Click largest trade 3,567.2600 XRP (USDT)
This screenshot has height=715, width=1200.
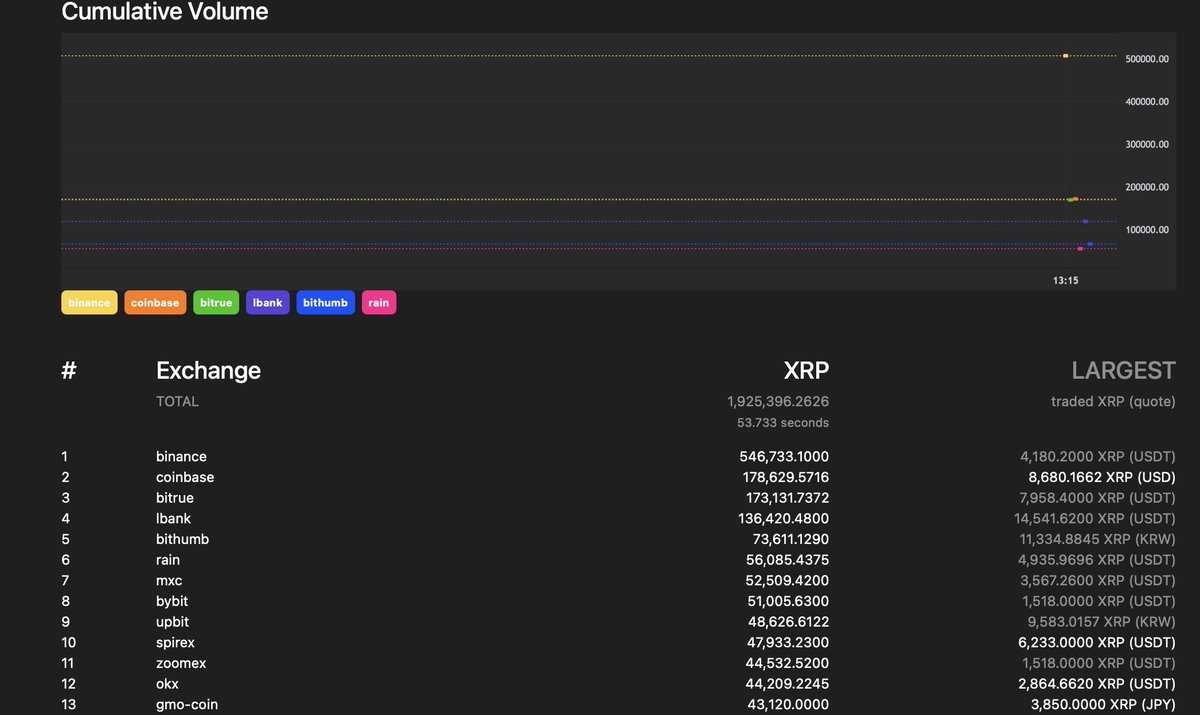click(x=1098, y=580)
